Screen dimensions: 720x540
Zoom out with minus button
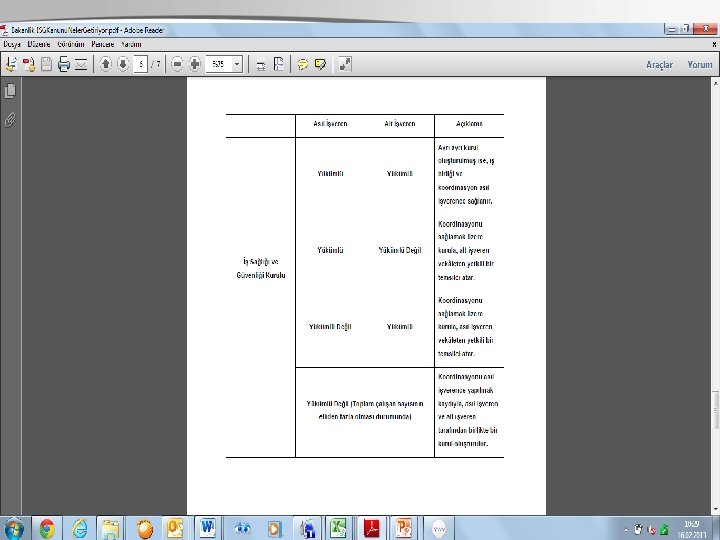tap(177, 64)
